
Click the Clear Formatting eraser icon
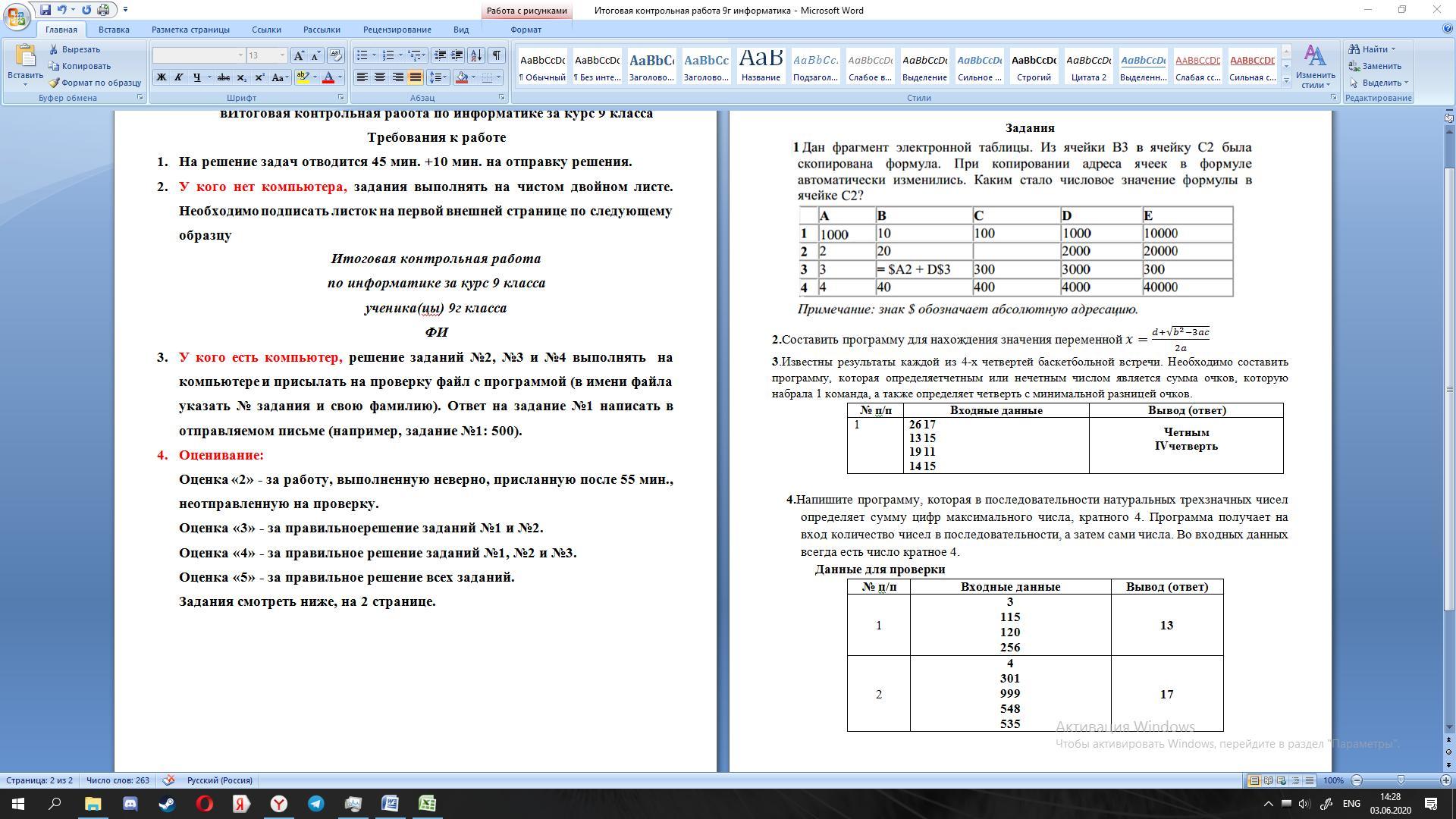(335, 55)
